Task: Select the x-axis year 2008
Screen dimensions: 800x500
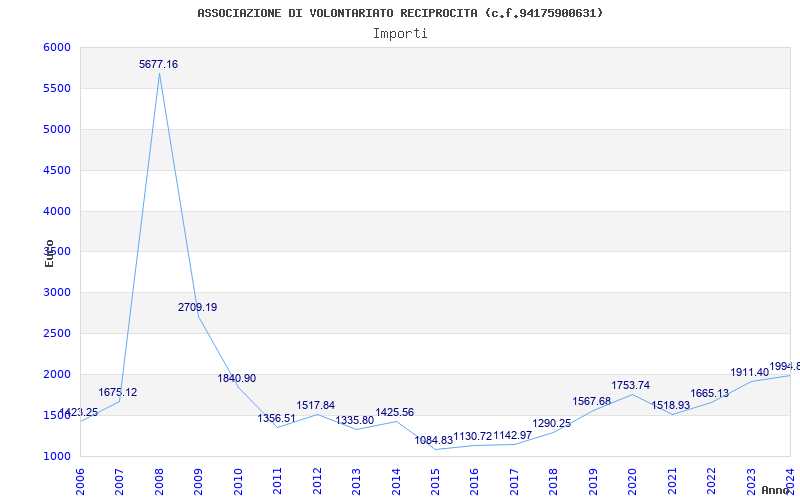Action: pos(159,482)
